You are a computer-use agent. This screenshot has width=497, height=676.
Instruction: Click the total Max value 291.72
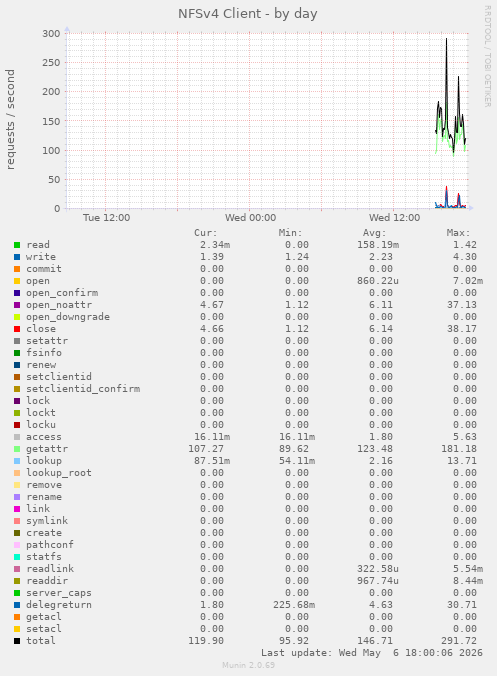(459, 641)
